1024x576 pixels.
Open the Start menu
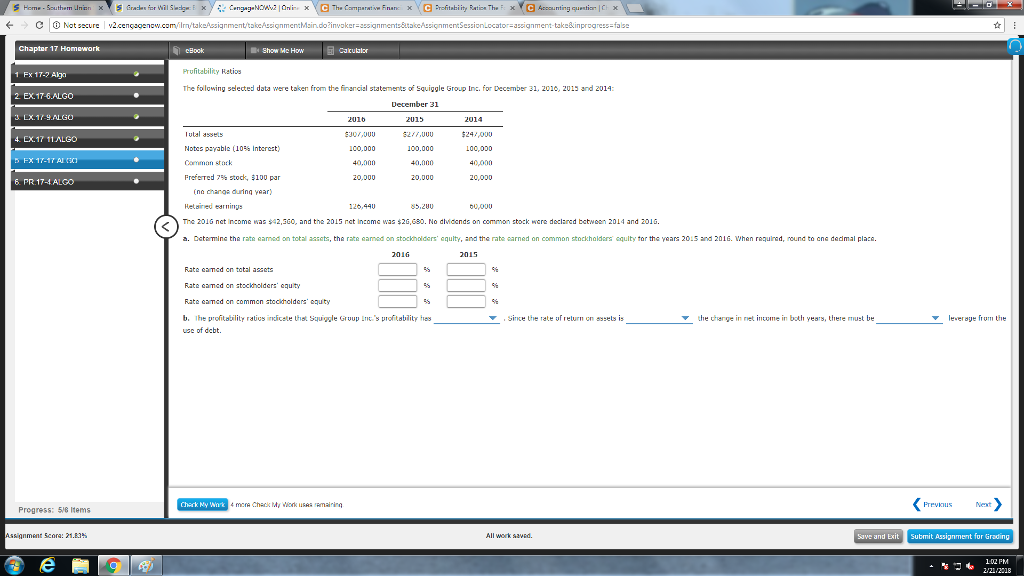pyautogui.click(x=13, y=565)
